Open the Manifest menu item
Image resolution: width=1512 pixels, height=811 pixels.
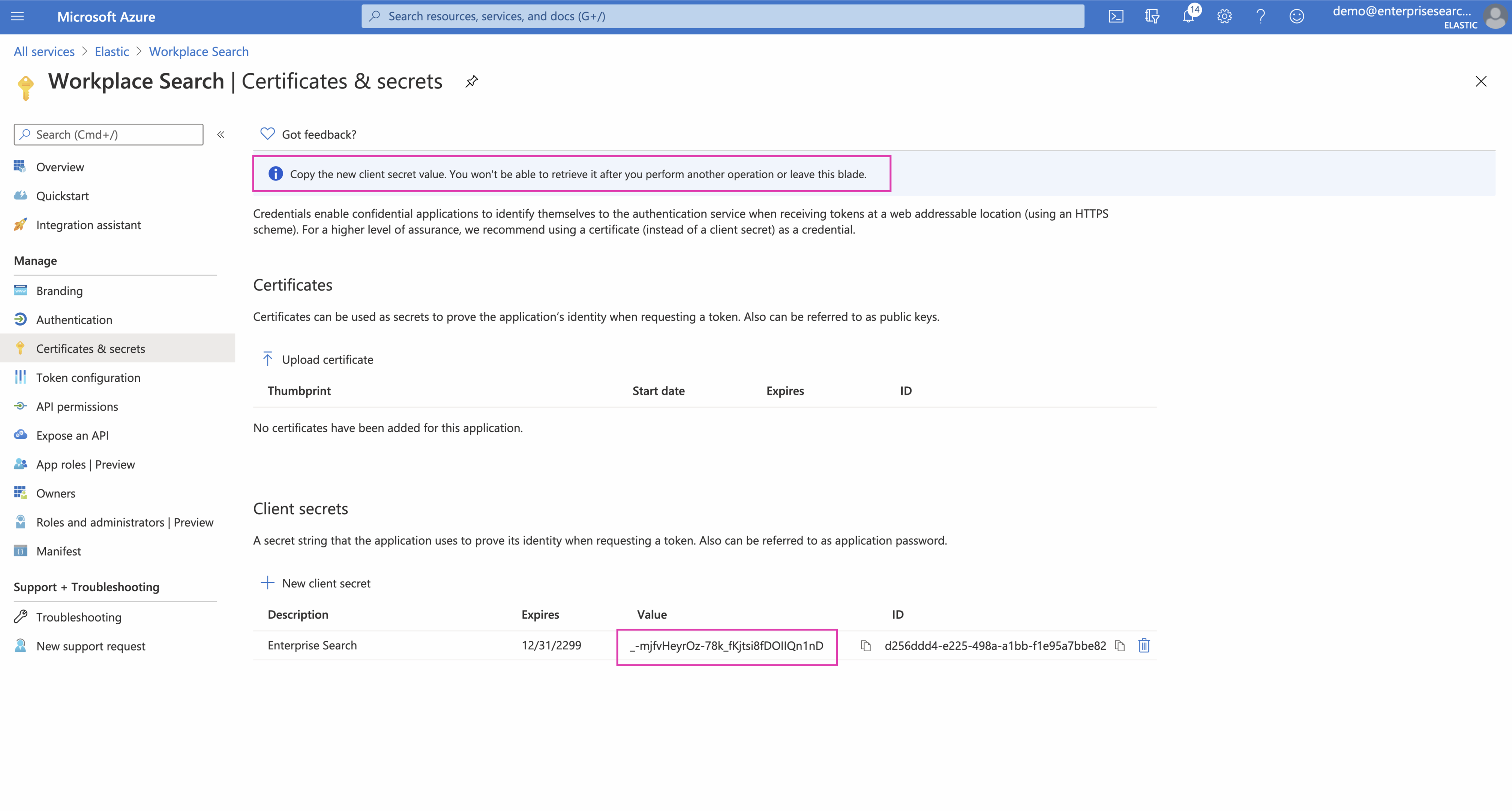tap(59, 551)
